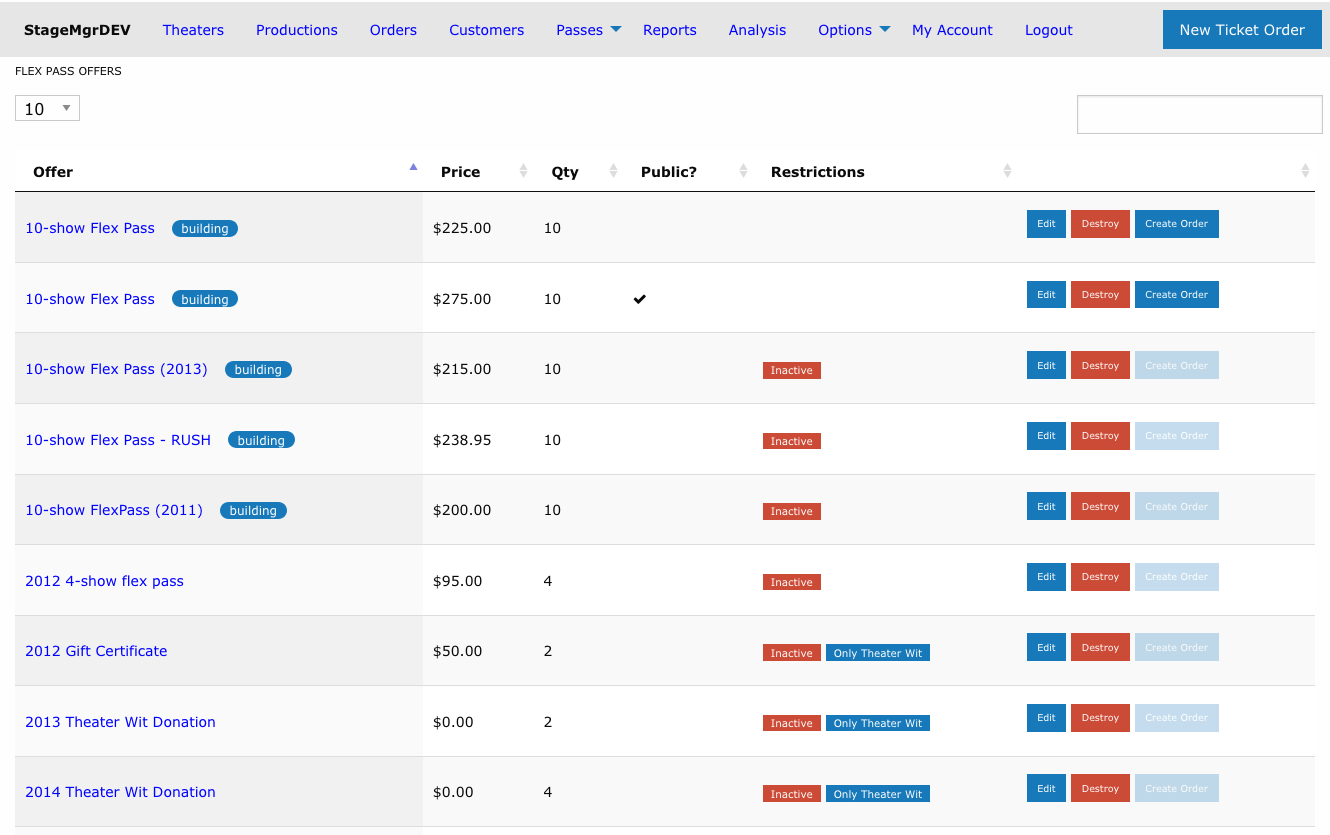Click the FLEX PASS OFFERS heading
The height and width of the screenshot is (835, 1330).
69,72
